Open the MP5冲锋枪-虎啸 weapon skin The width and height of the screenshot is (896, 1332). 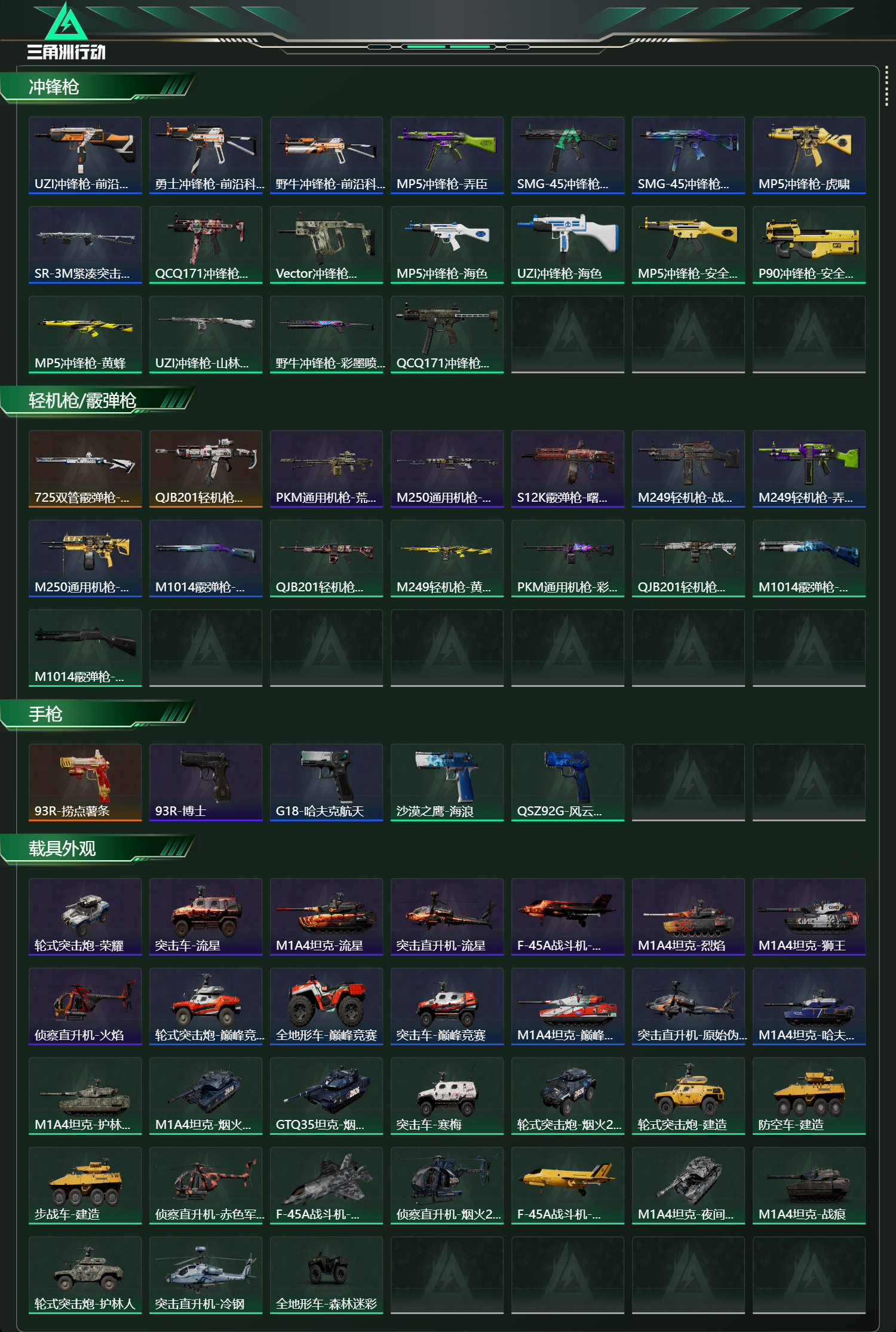click(809, 155)
